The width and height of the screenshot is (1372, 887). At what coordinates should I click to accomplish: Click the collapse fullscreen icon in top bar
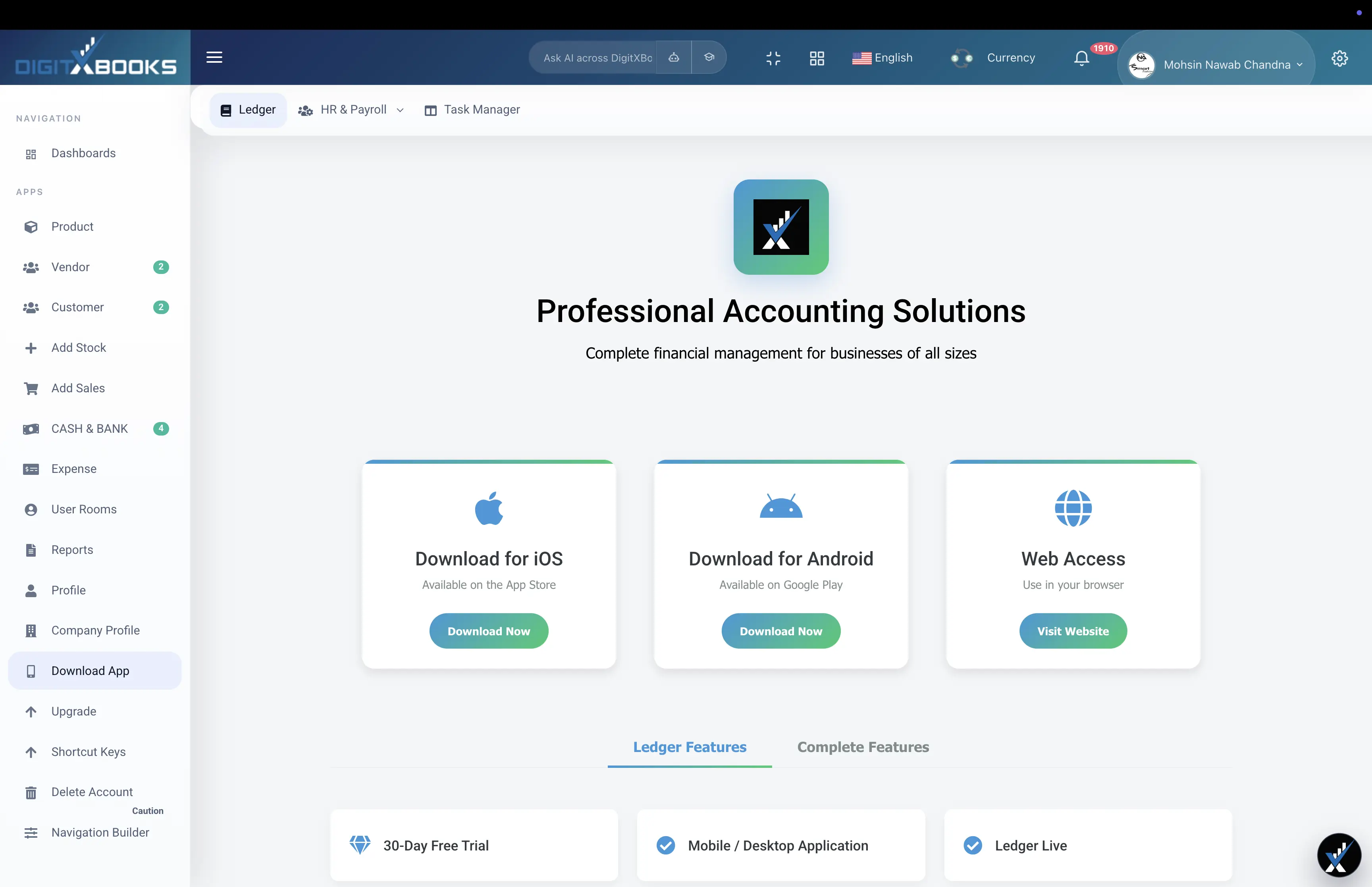773,58
